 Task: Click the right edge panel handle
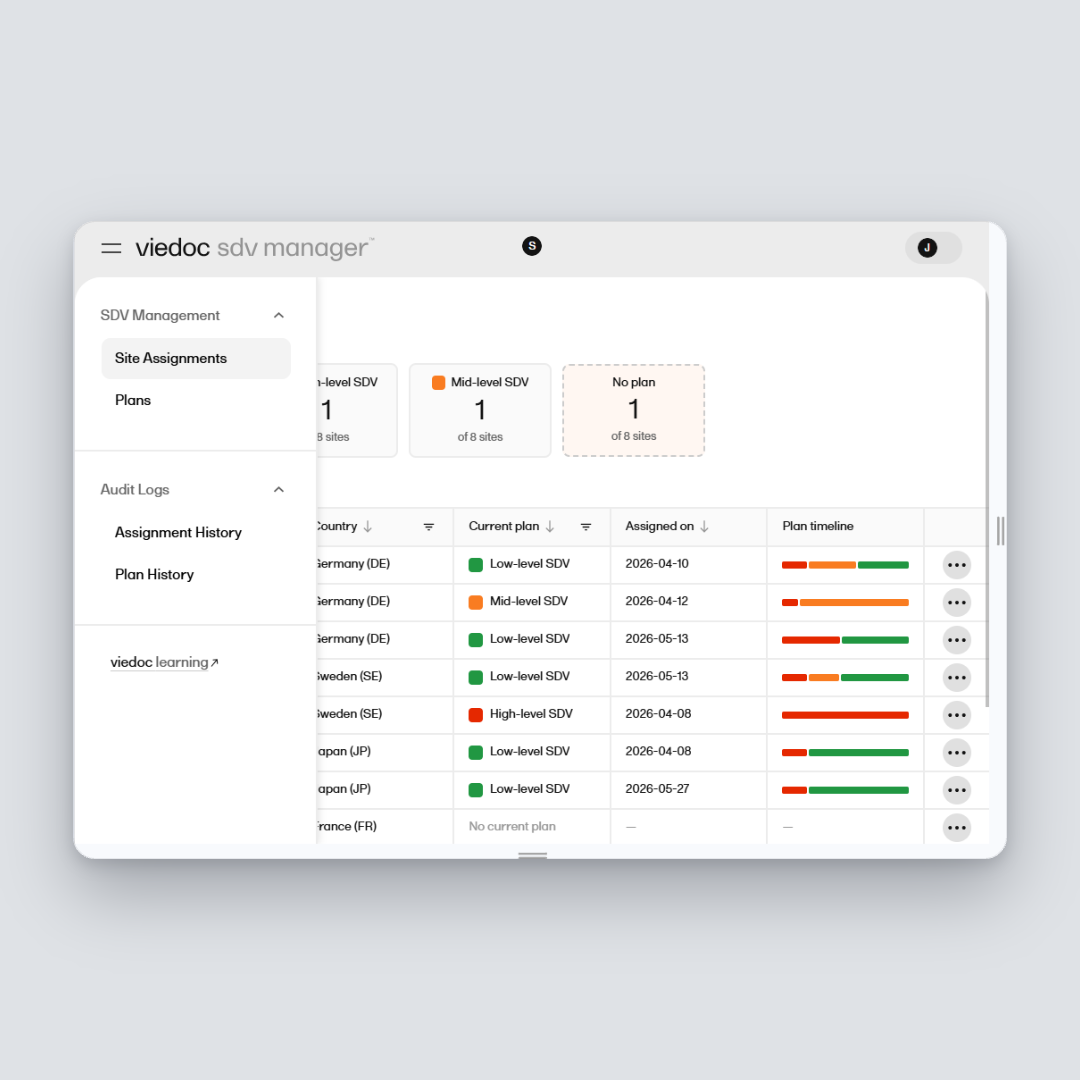1001,531
